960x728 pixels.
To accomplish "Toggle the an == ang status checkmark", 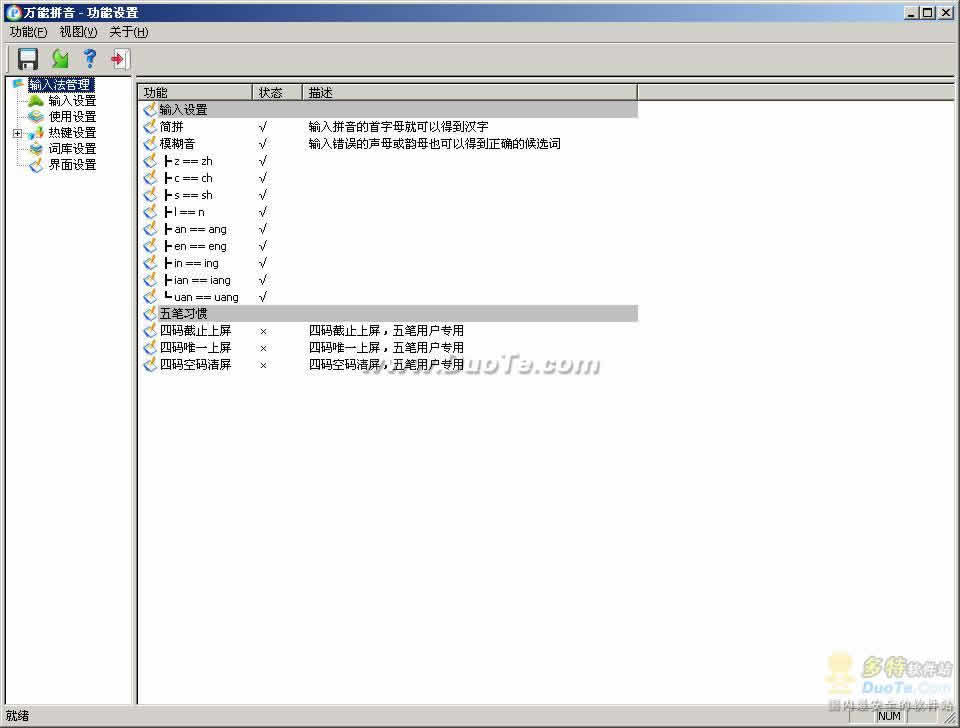I will 263,229.
